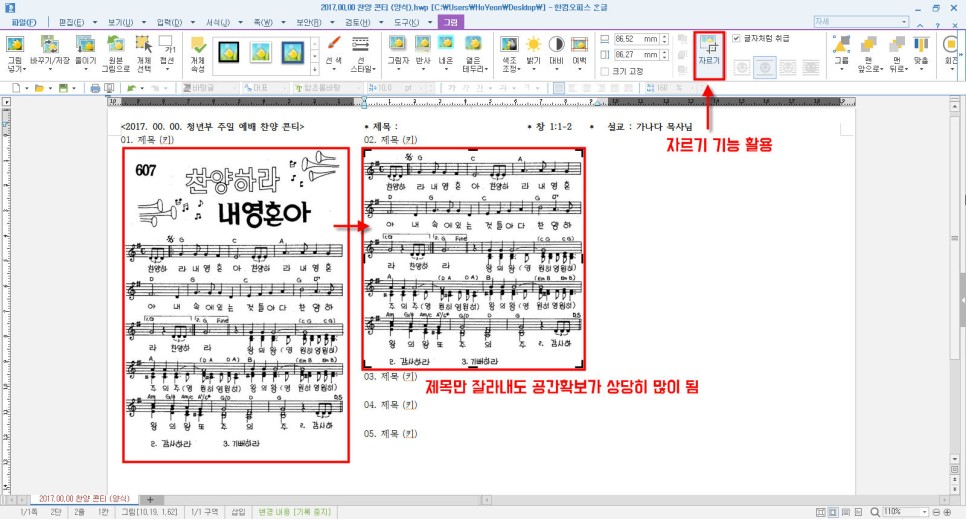Viewport: 966px width, 519px height.
Task: Apply the 옅은 테두리 soft edge effect
Action: point(473,43)
